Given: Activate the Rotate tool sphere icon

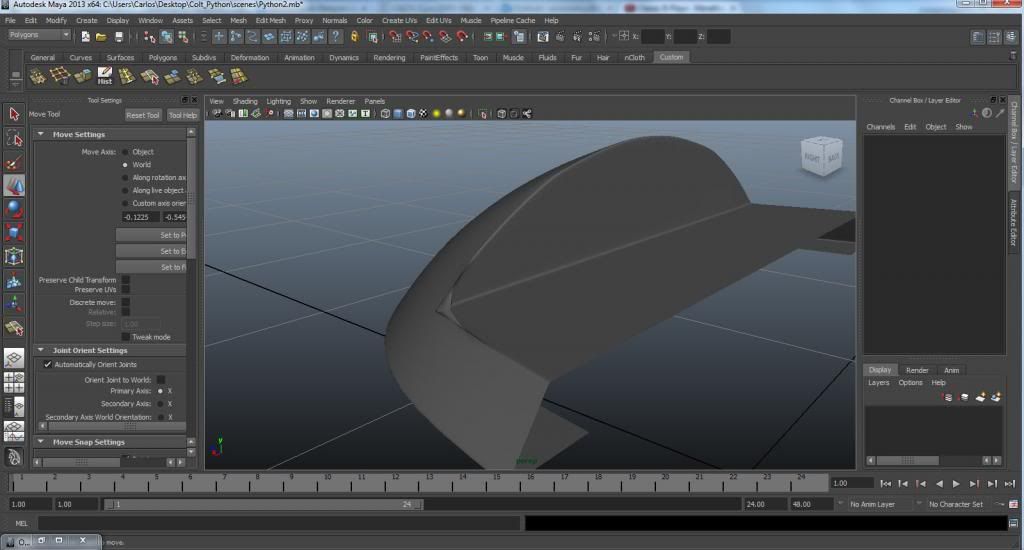Looking at the screenshot, I should 14,209.
